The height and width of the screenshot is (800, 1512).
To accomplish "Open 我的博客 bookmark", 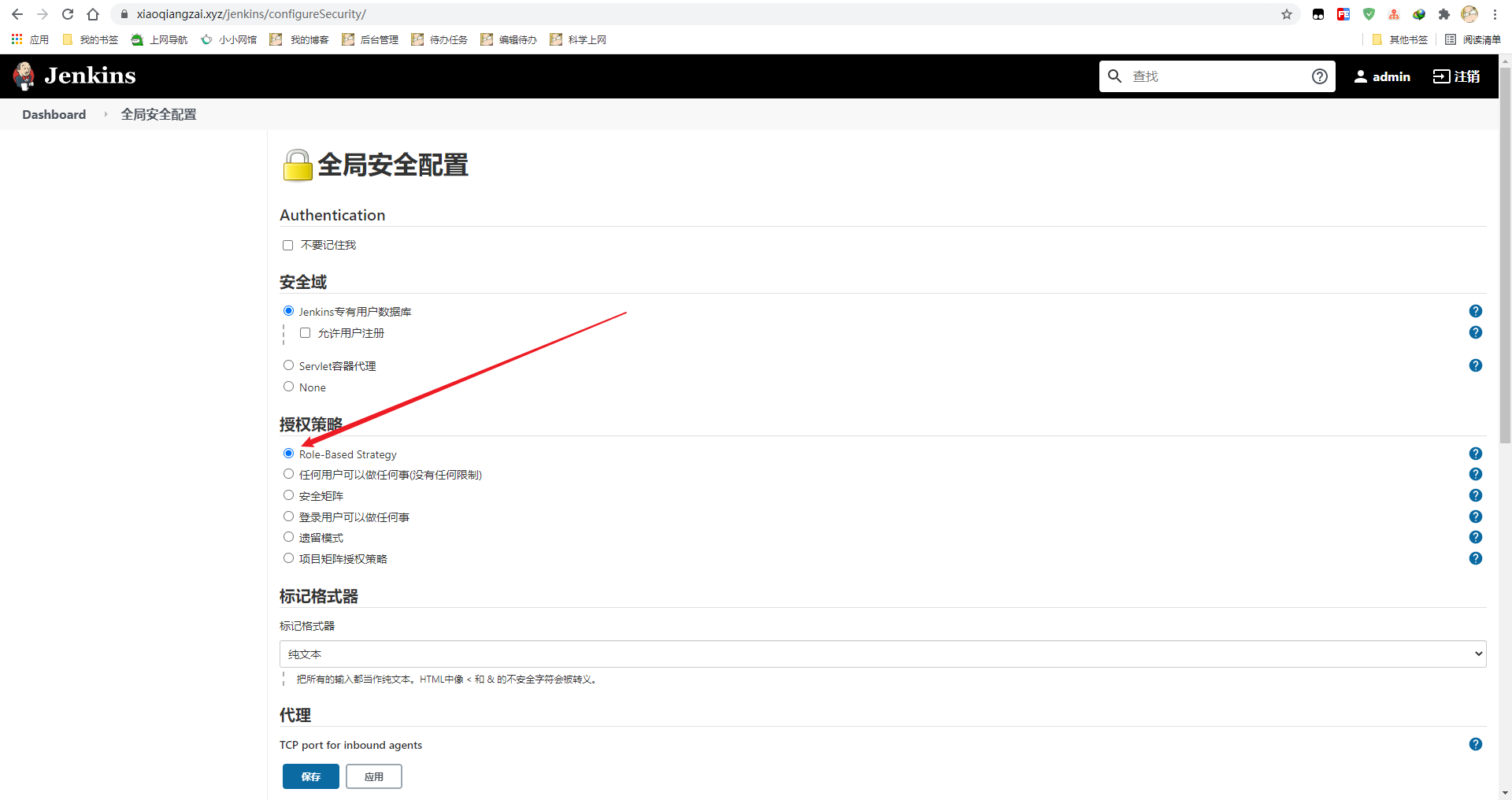I will [x=299, y=39].
